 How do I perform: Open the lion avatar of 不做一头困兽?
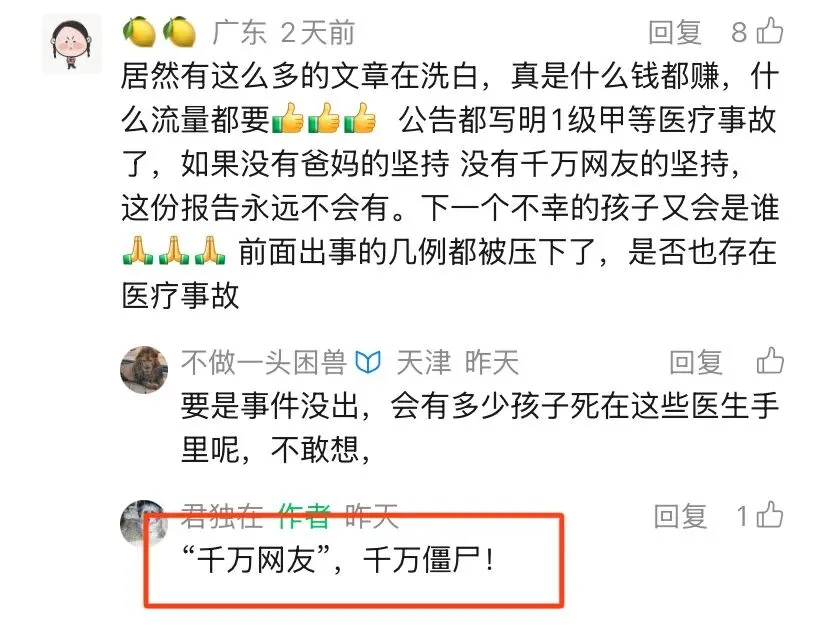[144, 369]
